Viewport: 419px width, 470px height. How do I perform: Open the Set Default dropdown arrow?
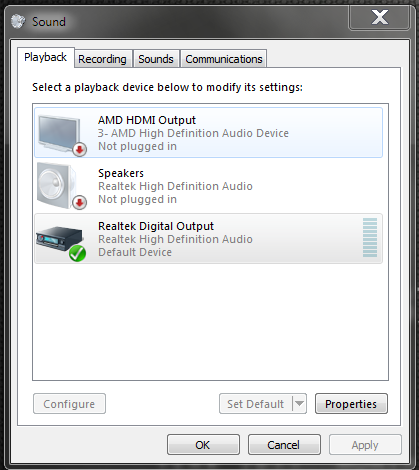coord(299,404)
